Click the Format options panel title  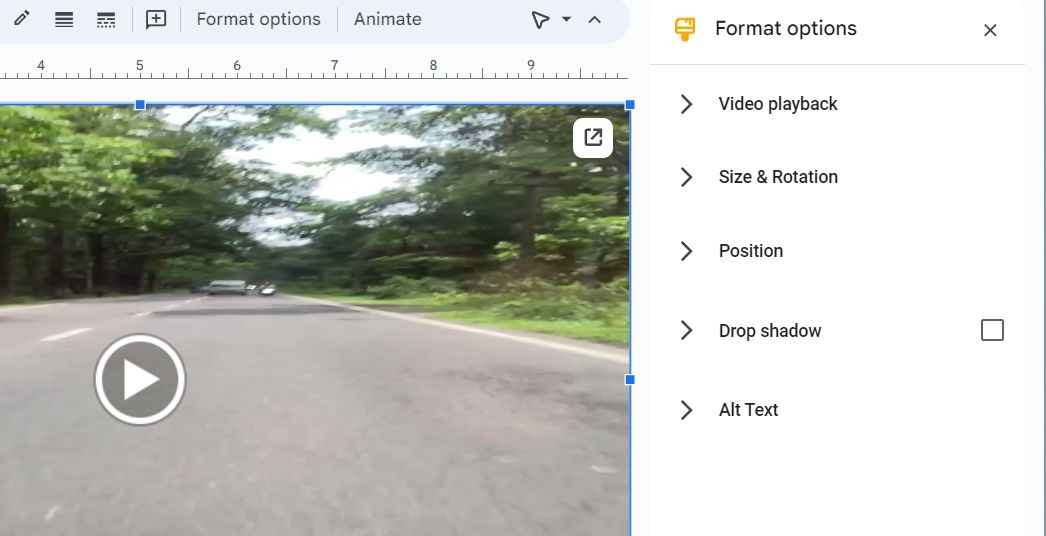click(x=786, y=29)
